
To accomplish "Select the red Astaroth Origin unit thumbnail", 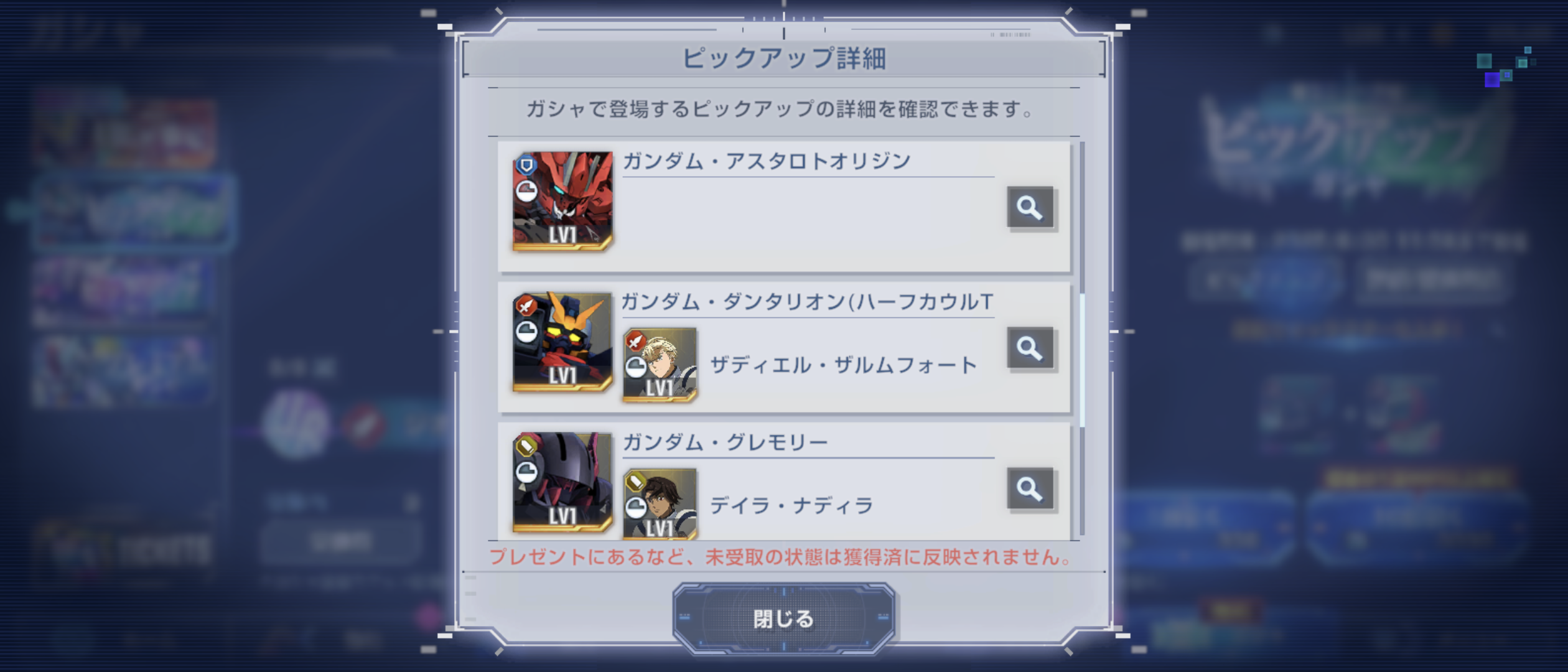I will point(562,201).
